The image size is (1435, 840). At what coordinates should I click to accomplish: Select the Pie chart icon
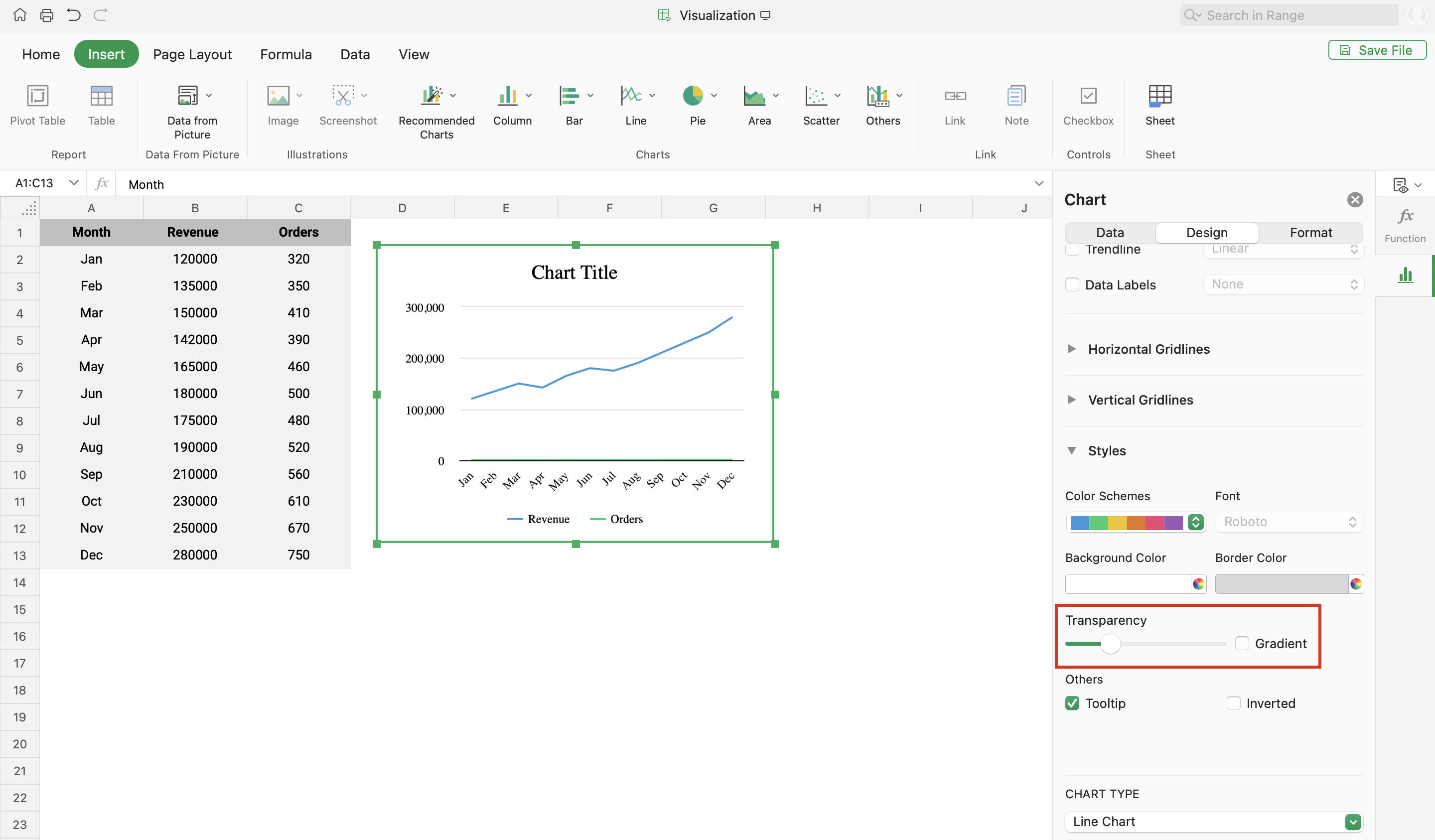click(693, 96)
